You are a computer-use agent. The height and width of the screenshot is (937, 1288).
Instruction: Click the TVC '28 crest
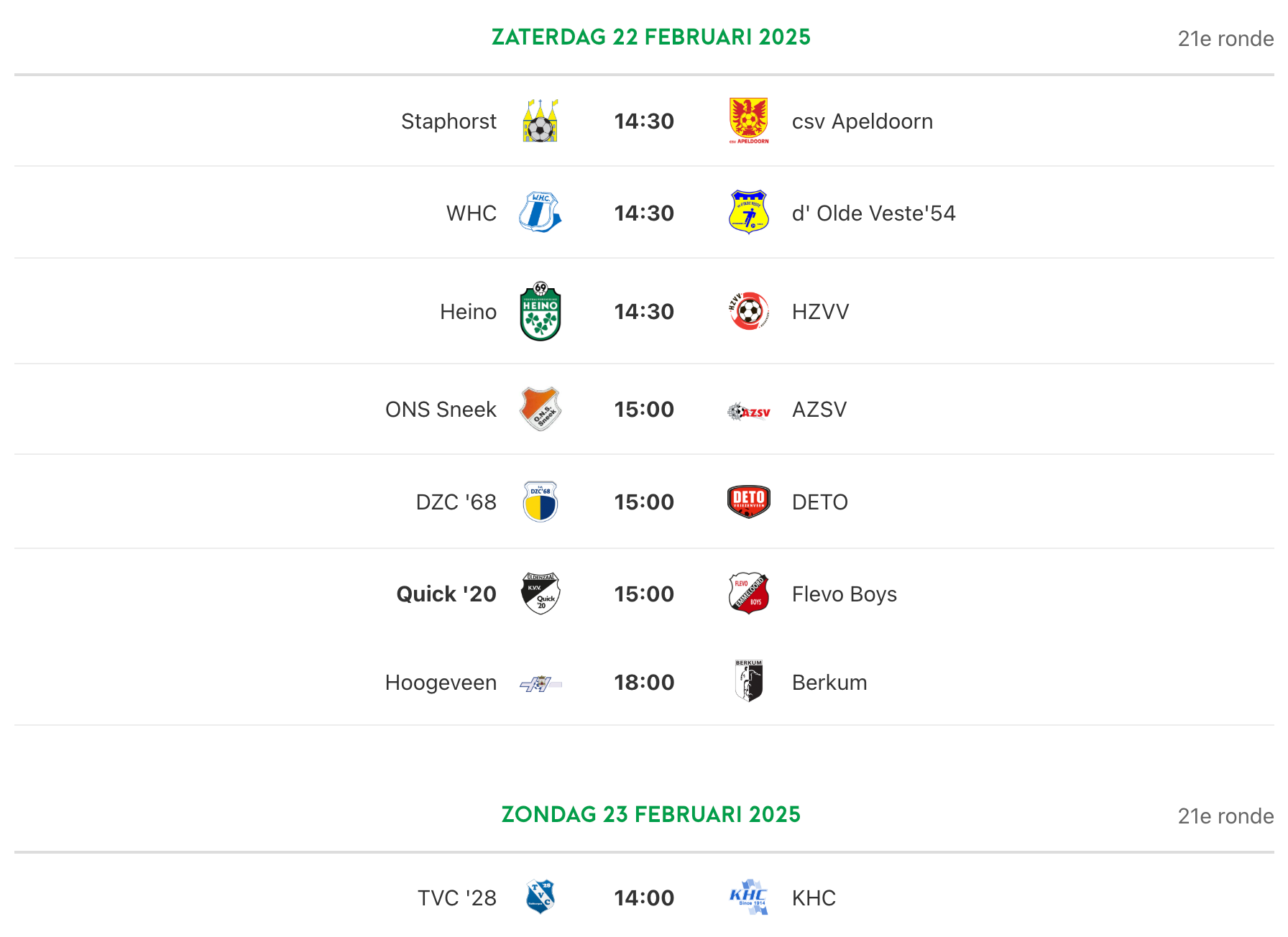[540, 897]
